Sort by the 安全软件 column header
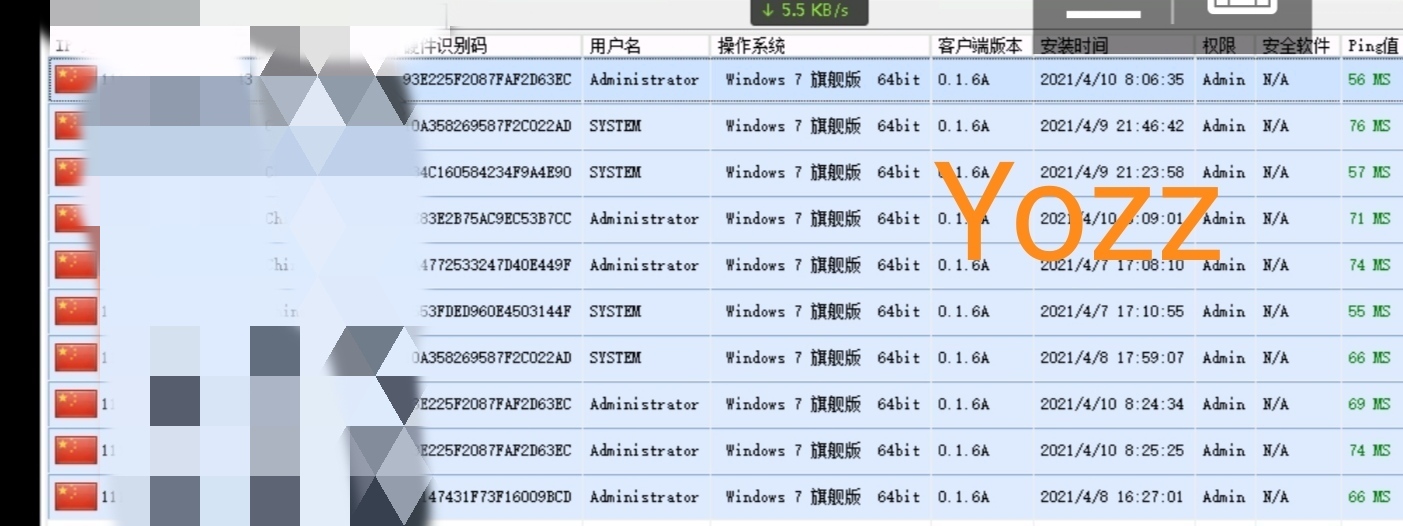The image size is (1403, 526). (1297, 46)
